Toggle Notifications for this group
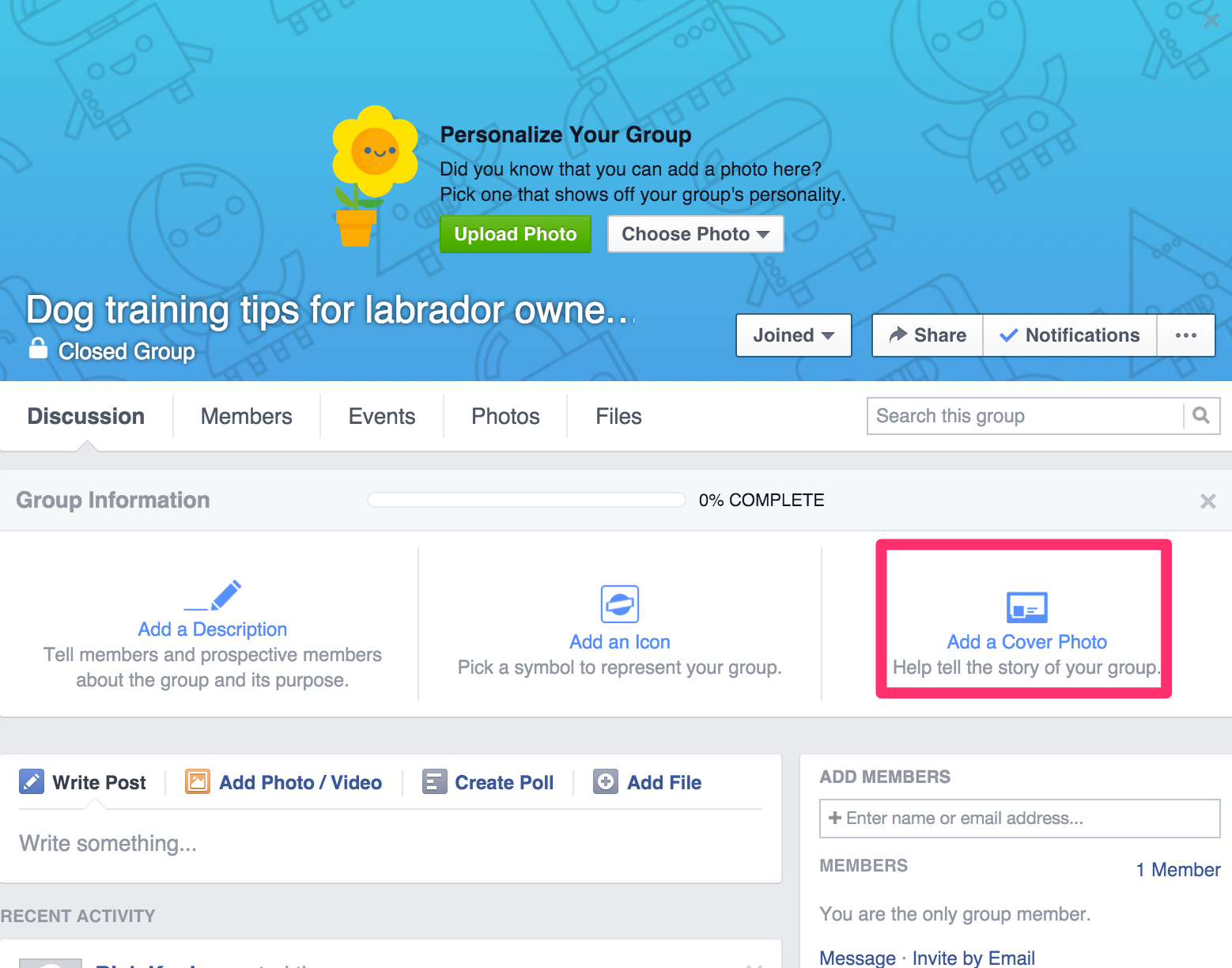 coord(1070,335)
